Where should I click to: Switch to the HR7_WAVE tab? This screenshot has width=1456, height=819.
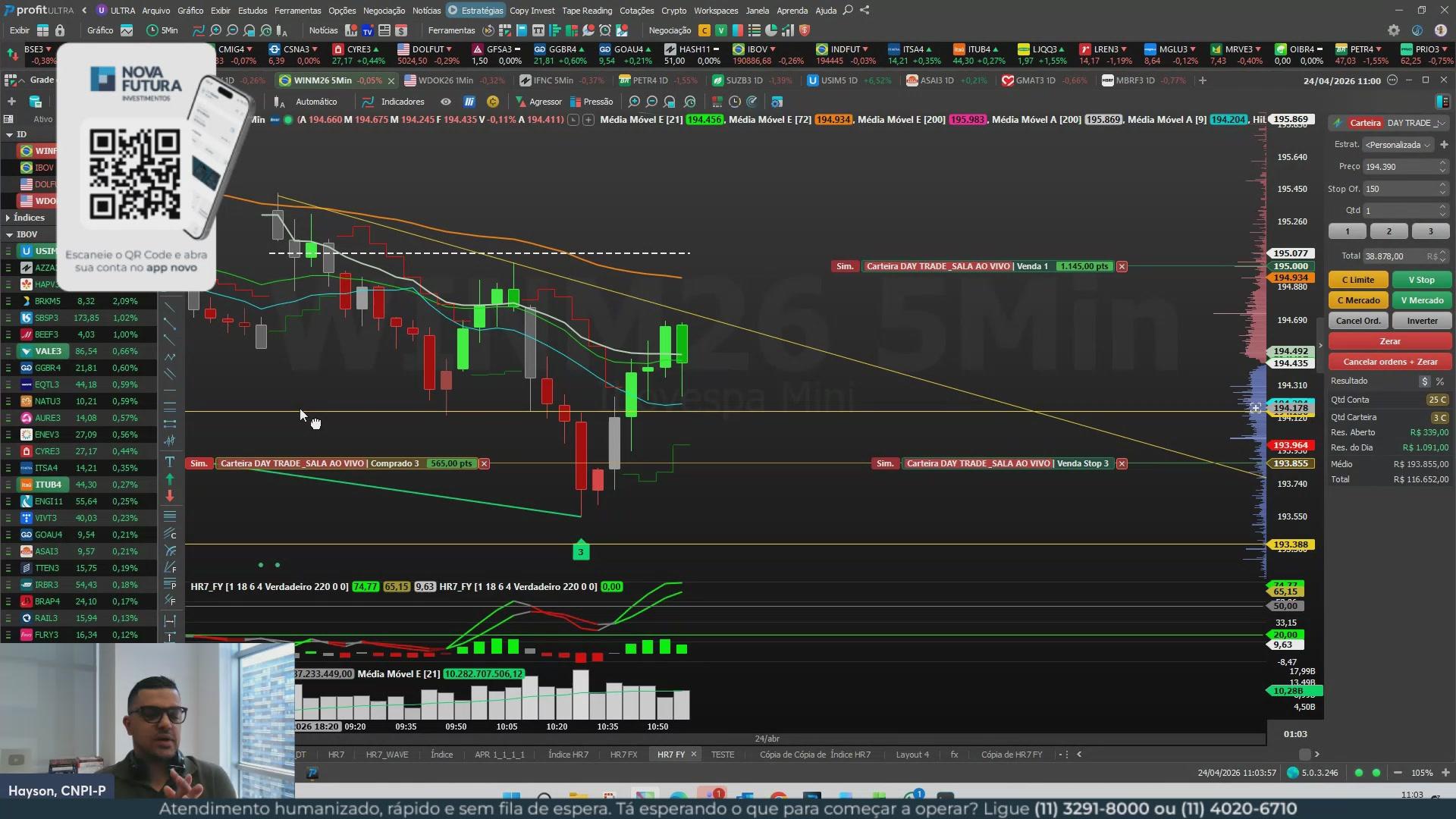click(387, 755)
